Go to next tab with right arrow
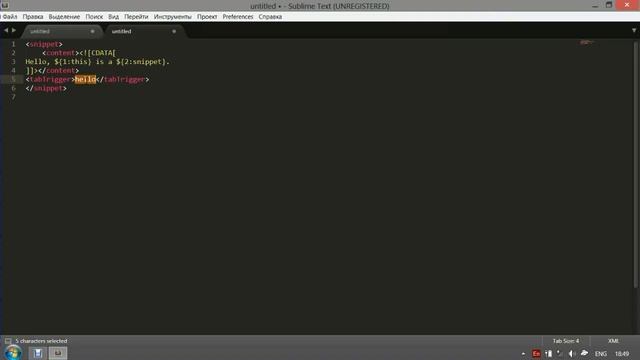The image size is (640, 360). tap(13, 30)
